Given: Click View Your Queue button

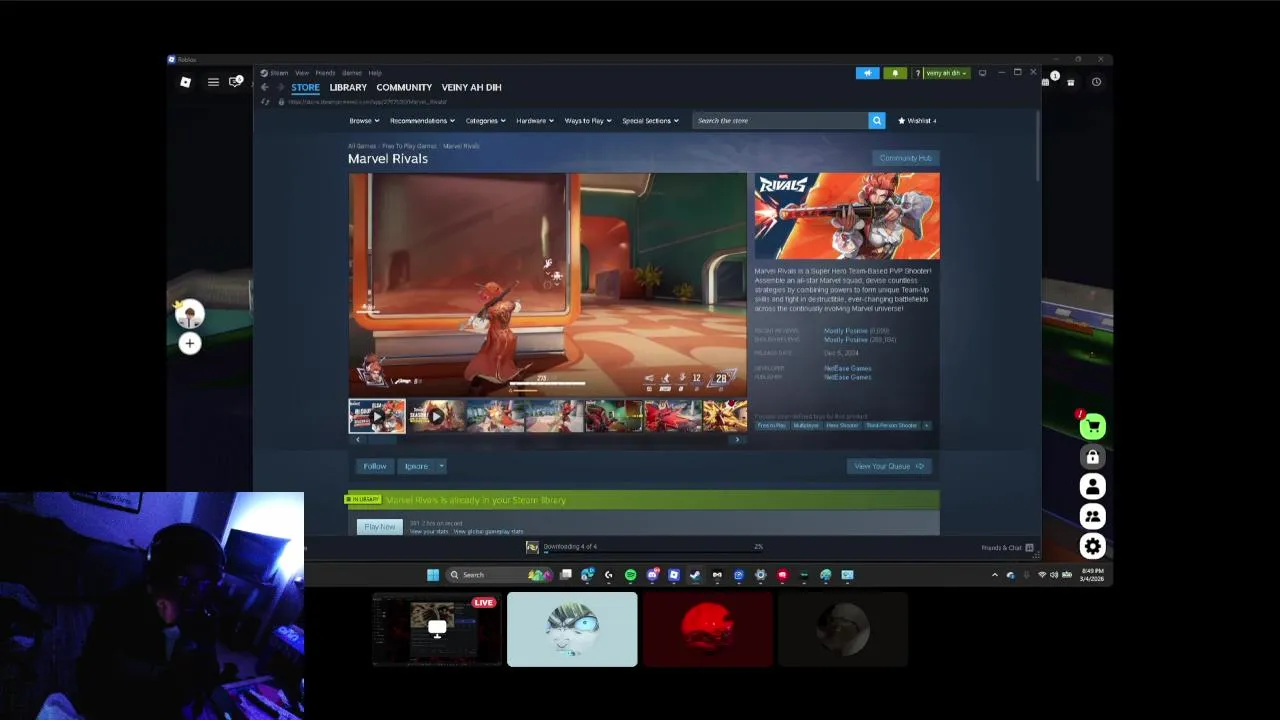Looking at the screenshot, I should click(x=889, y=466).
